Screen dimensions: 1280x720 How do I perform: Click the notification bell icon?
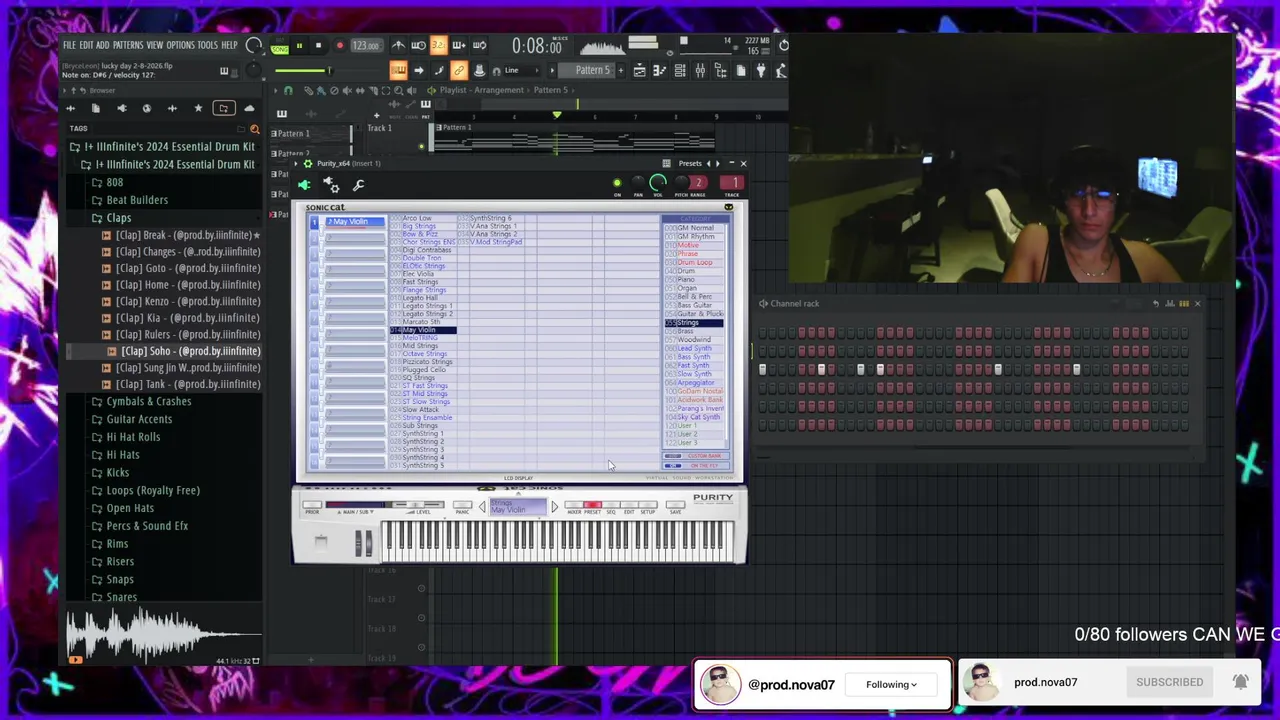(x=1240, y=682)
